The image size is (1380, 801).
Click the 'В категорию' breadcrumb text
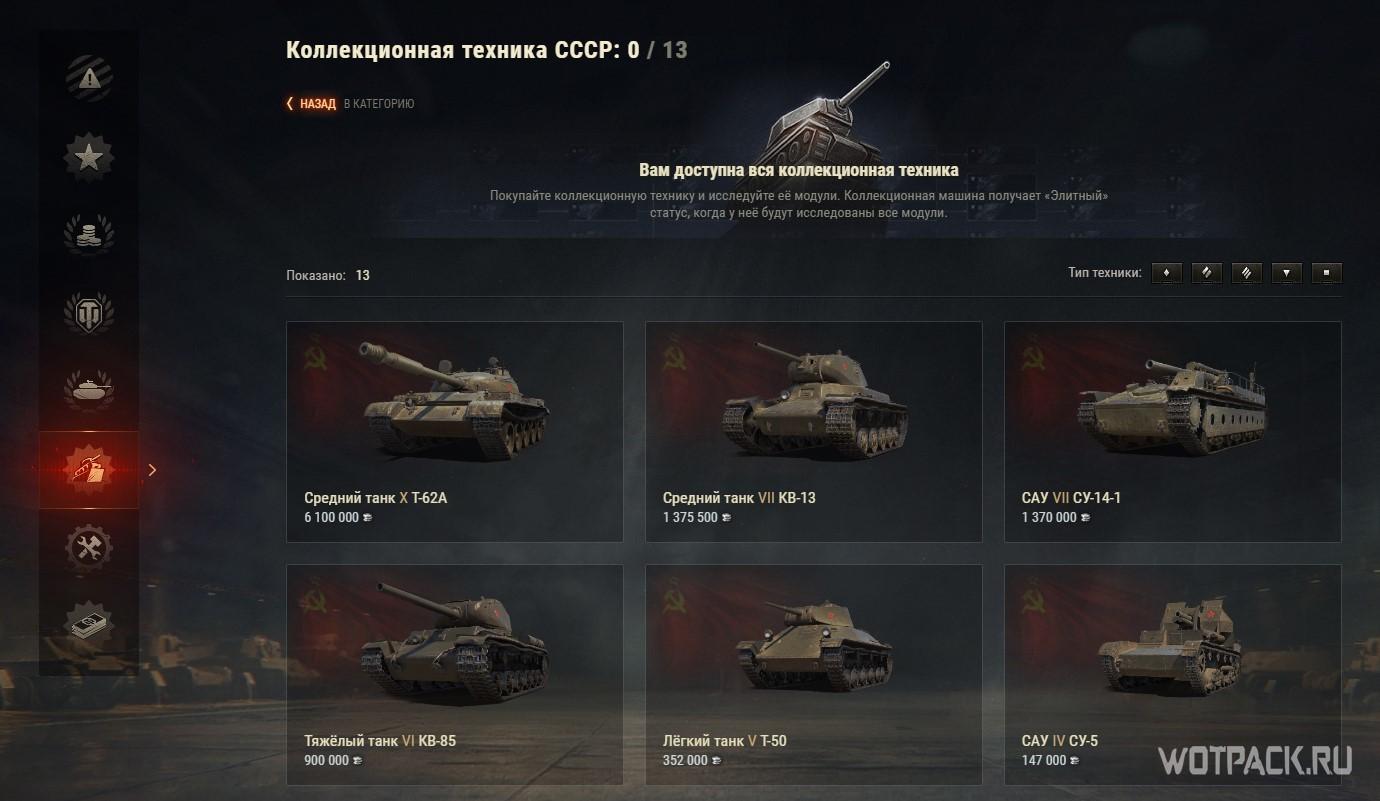tap(379, 104)
